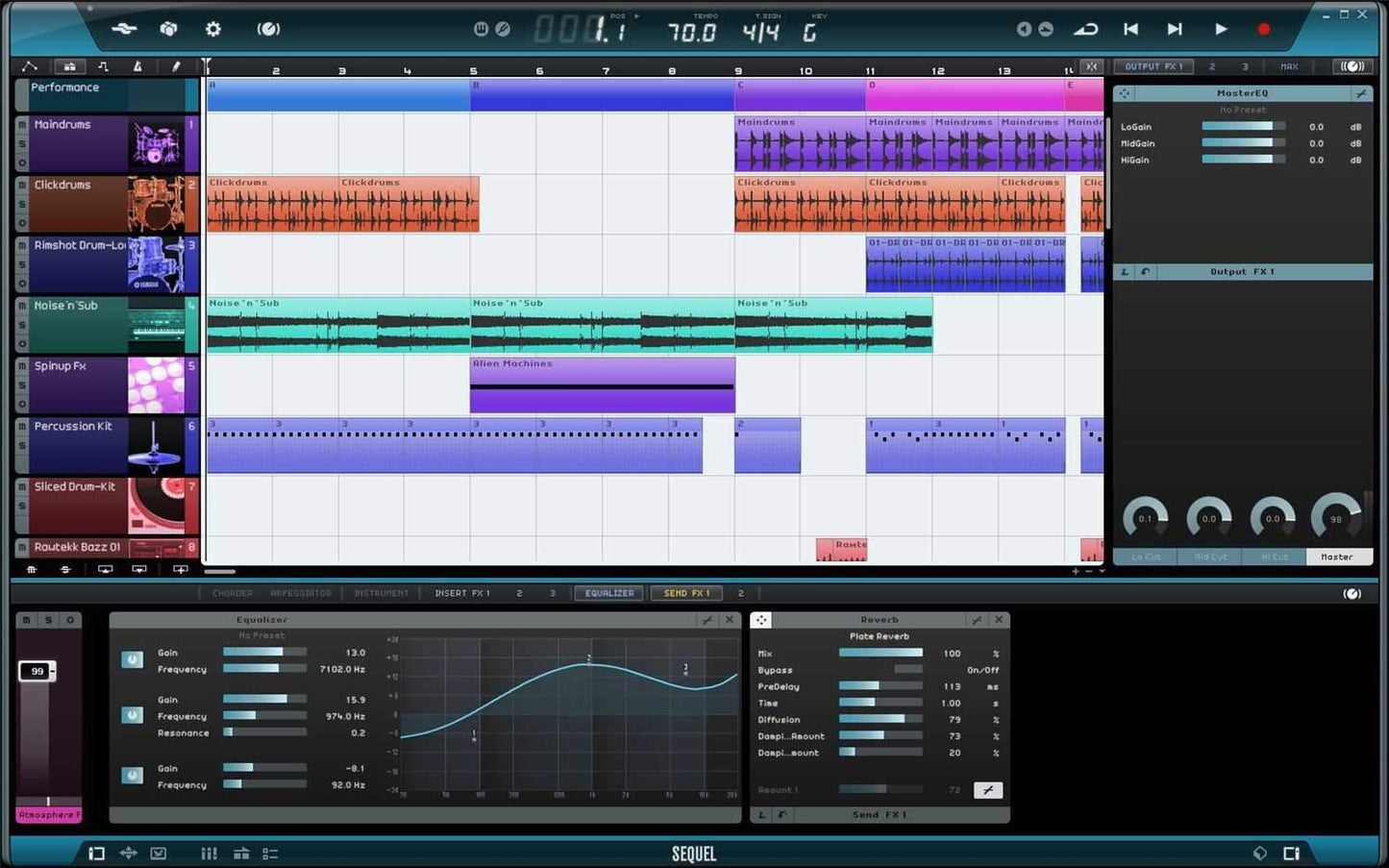This screenshot has width=1389, height=868.
Task: Click the Lo Cut button
Action: (x=1146, y=557)
